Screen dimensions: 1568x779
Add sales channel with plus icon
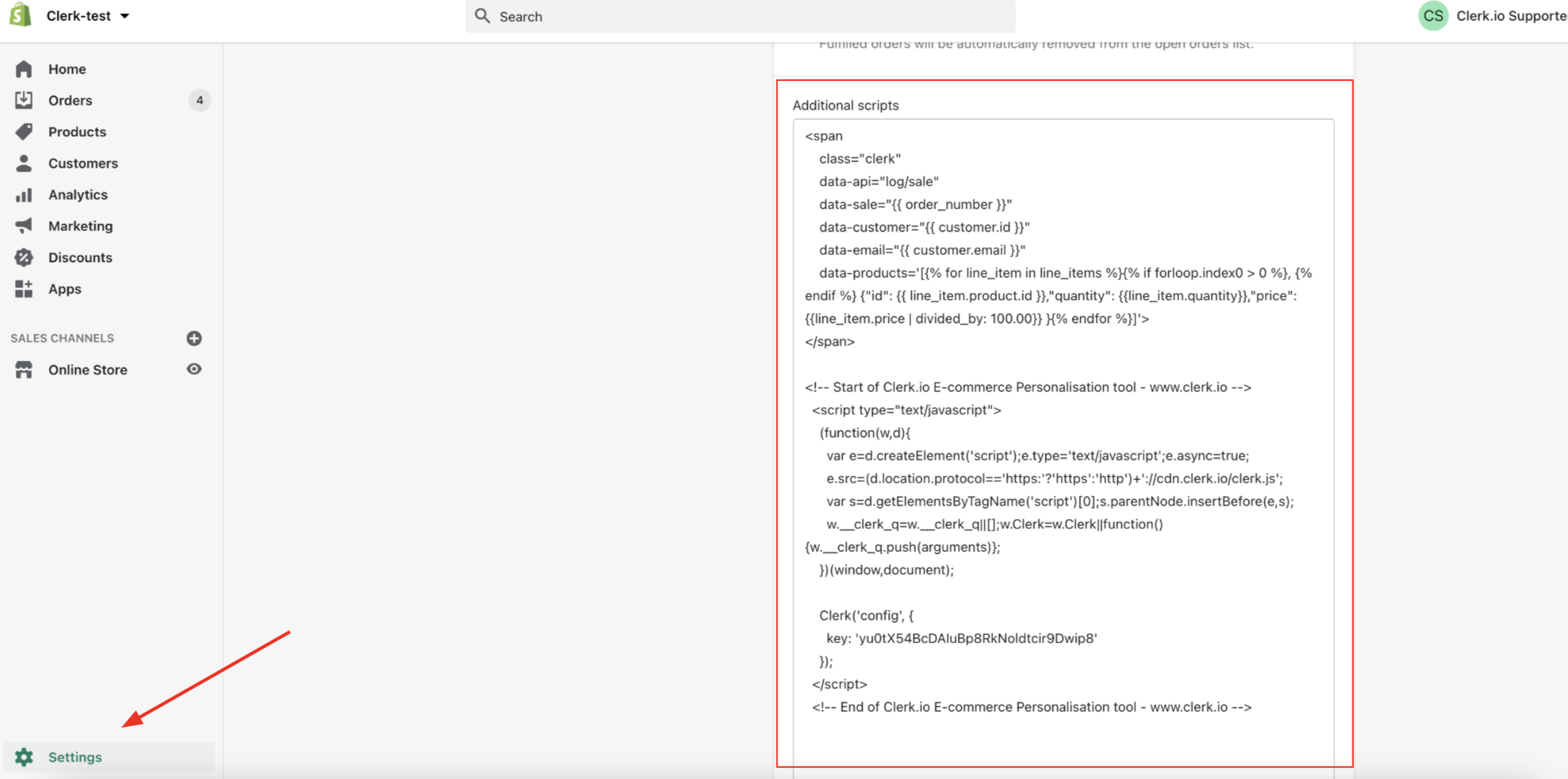click(194, 338)
